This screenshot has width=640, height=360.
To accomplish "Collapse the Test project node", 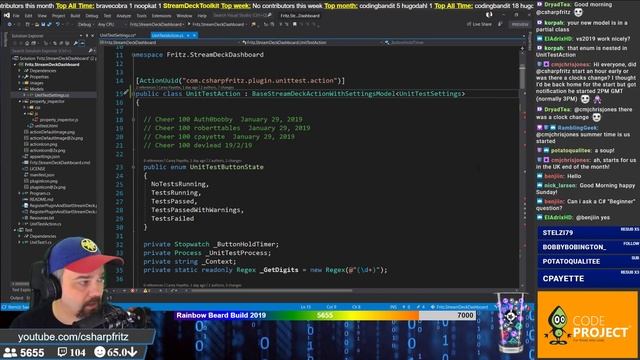I will 15,230.
